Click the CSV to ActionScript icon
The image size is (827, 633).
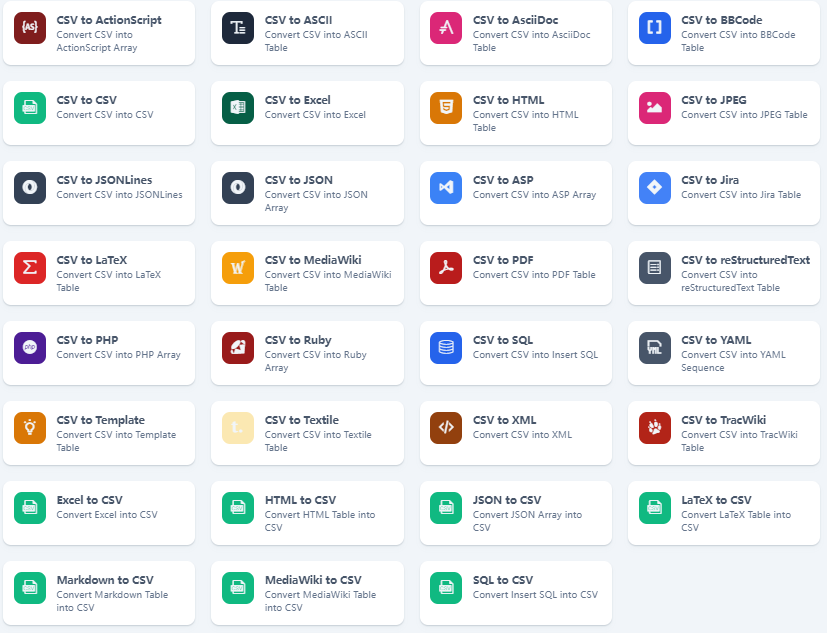pyautogui.click(x=30, y=27)
